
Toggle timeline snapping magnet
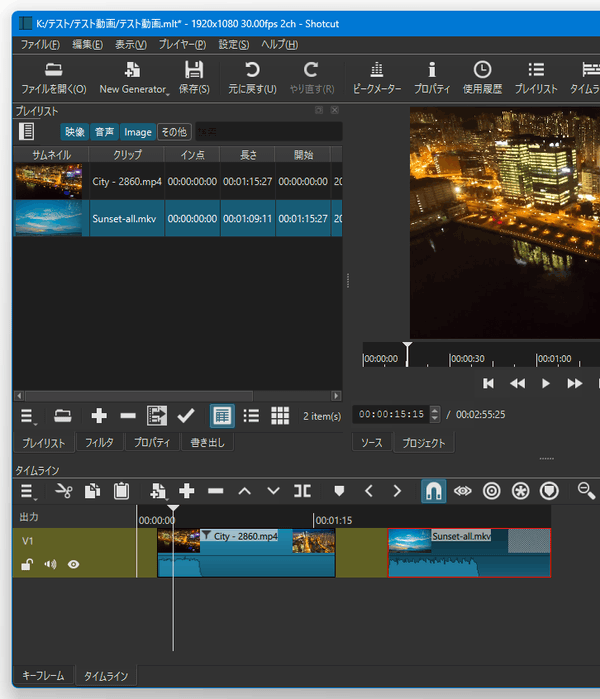(x=434, y=491)
